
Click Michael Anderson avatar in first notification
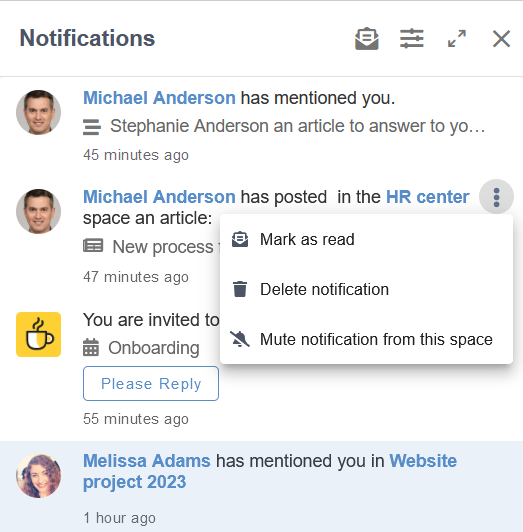coord(38,112)
